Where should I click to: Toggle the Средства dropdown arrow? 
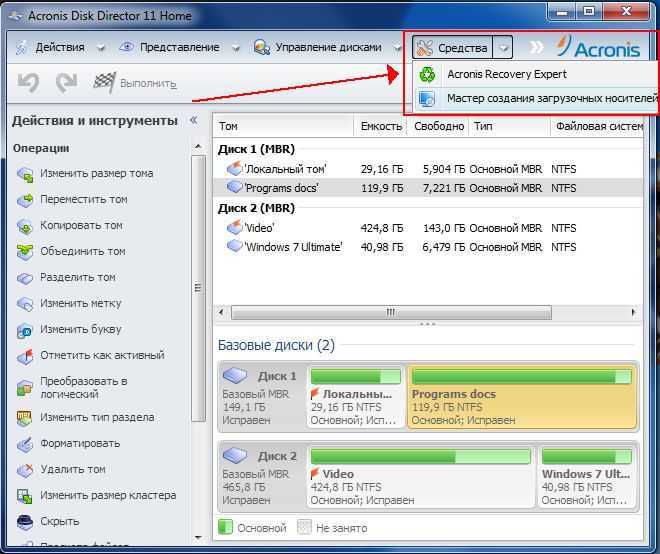point(503,48)
